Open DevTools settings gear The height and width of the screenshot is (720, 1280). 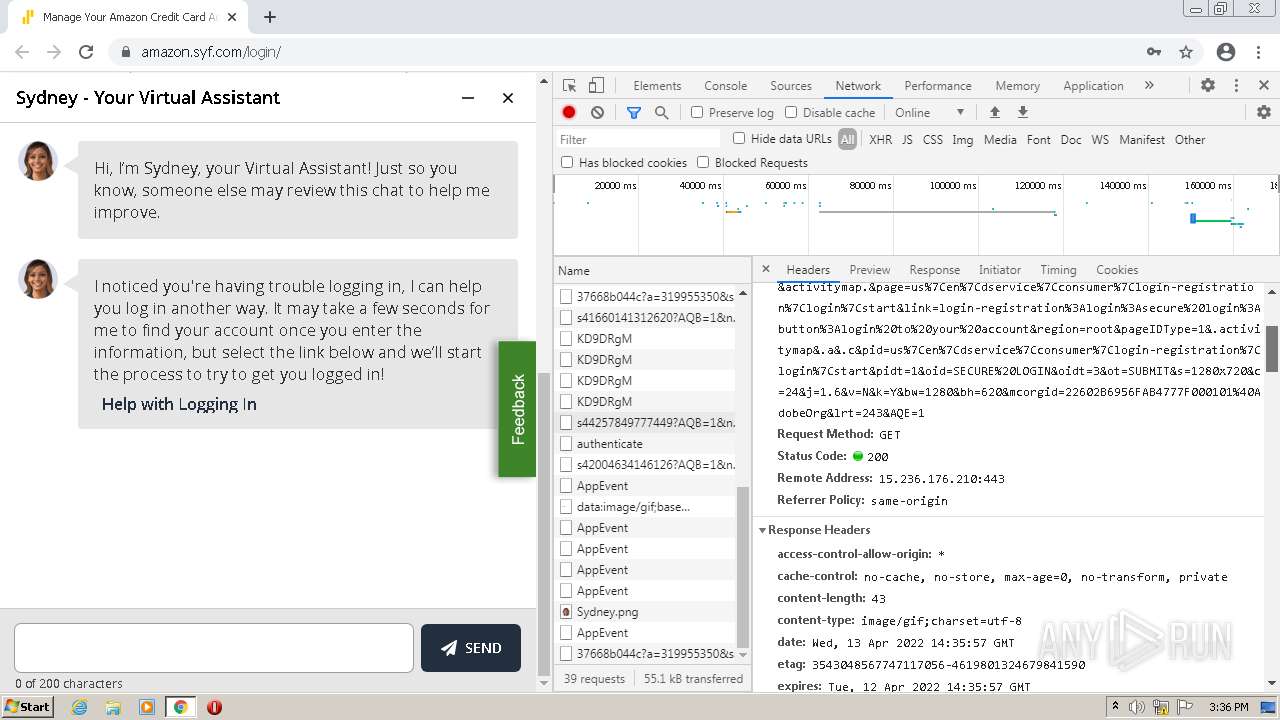click(x=1208, y=86)
